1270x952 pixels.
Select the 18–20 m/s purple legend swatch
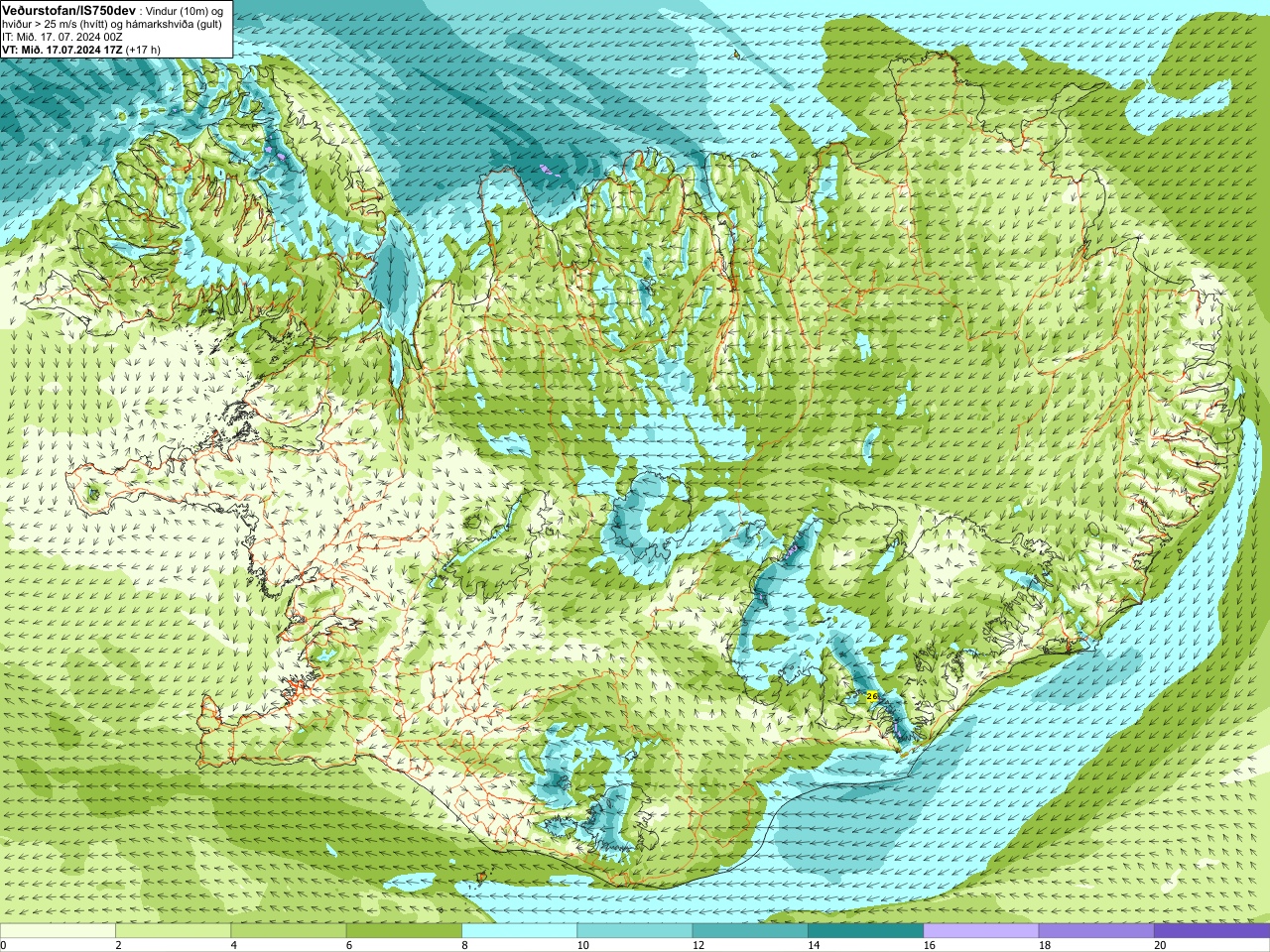1096,931
